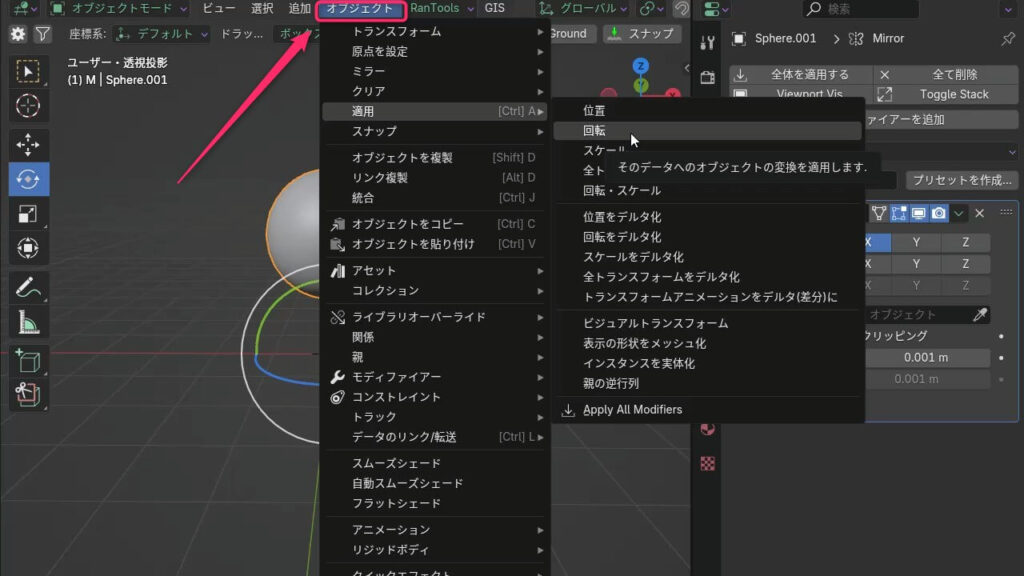Screen dimensions: 1024x576
Task: Click the Create Preset button
Action: pos(961,180)
